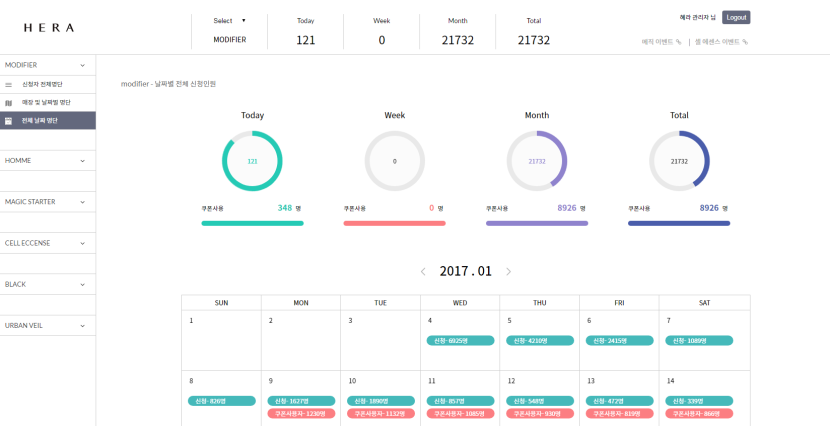Click the calendar icon beside 전체 날짜 명단
The height and width of the screenshot is (426, 830).
pyautogui.click(x=8, y=121)
